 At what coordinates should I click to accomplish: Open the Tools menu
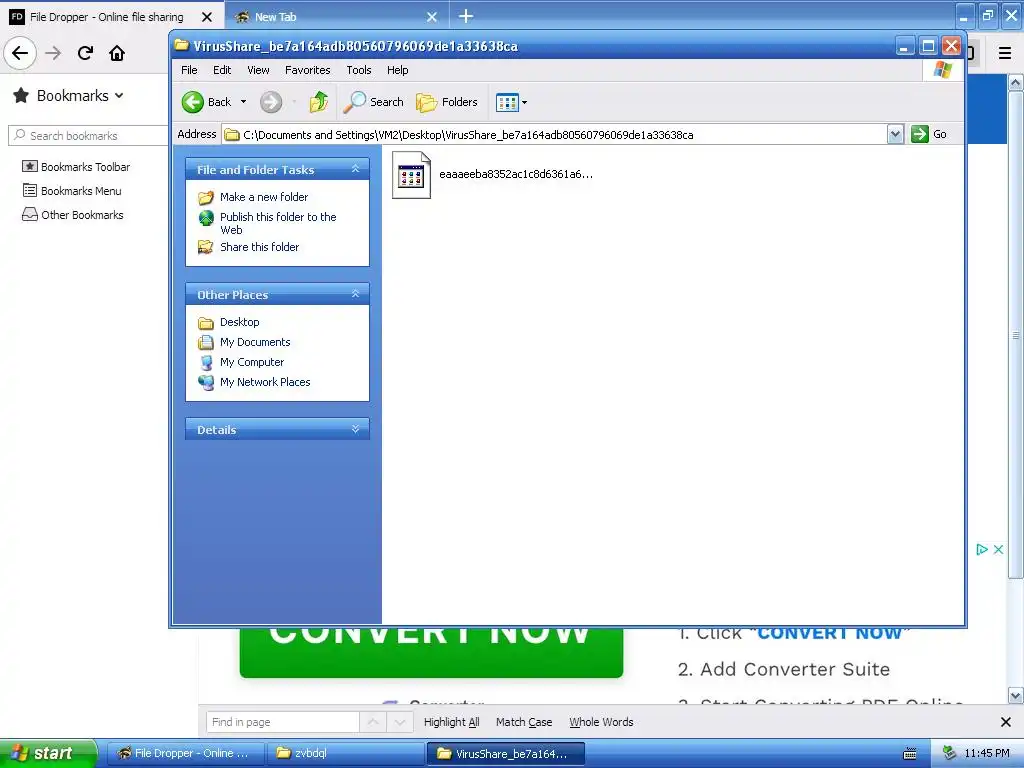click(x=359, y=70)
